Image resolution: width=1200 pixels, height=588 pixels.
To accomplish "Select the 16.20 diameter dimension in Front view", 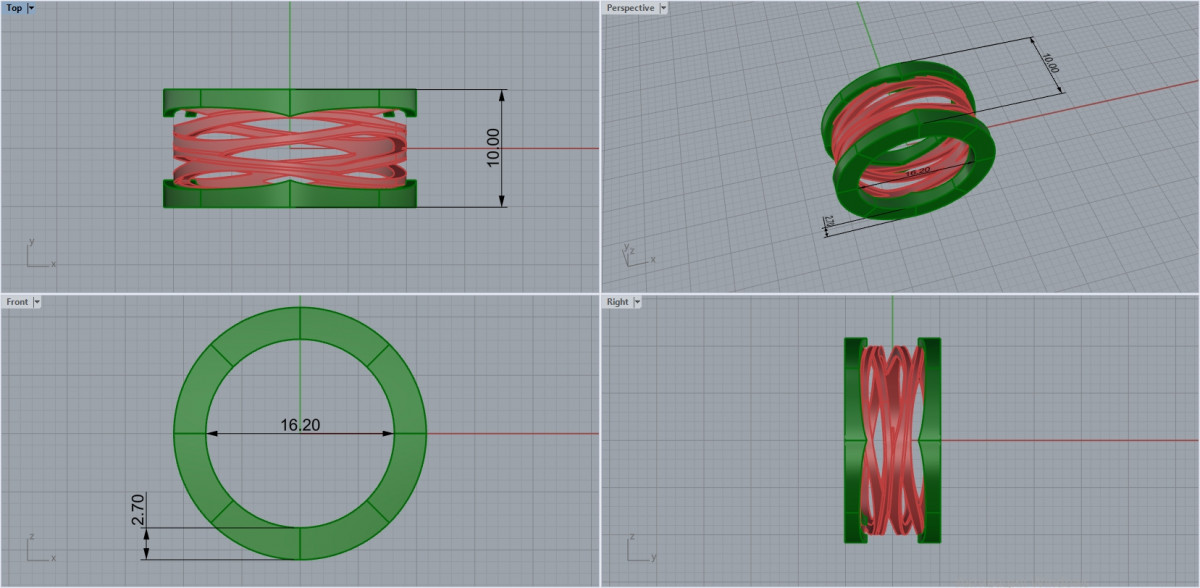I will pyautogui.click(x=300, y=425).
